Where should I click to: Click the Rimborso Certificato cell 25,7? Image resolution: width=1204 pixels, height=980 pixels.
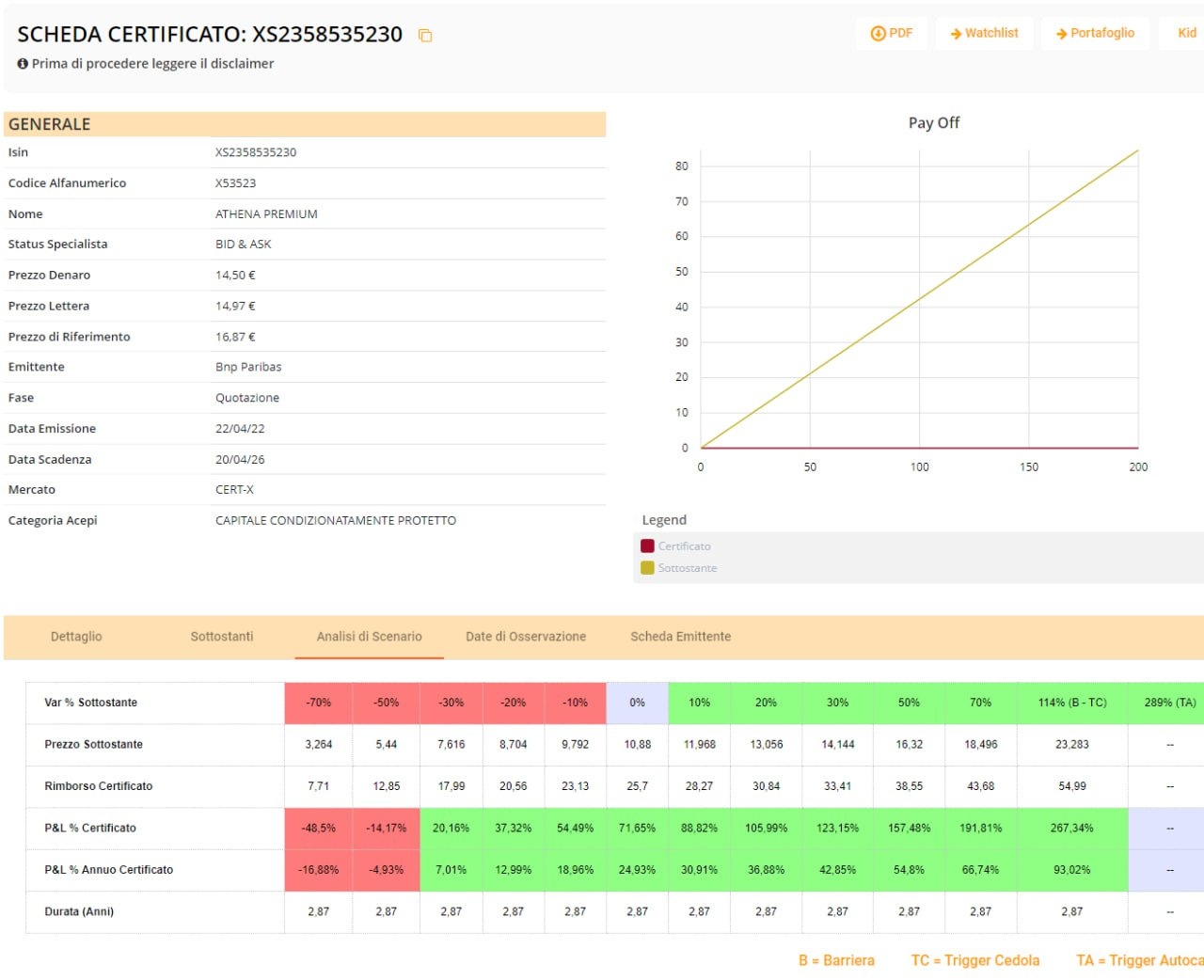click(x=638, y=786)
